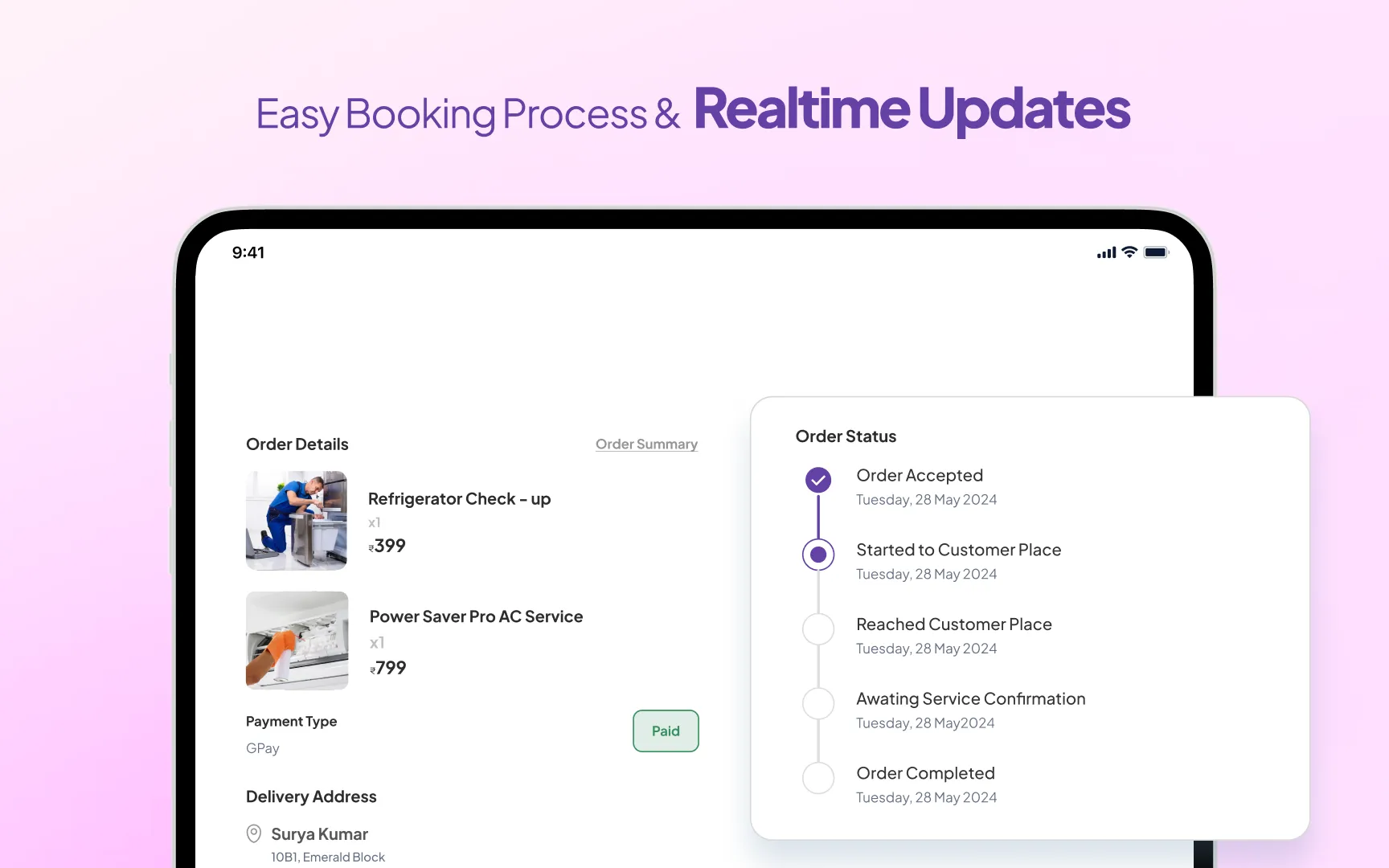Click the cellular signal bars icon
Image resolution: width=1389 pixels, height=868 pixels.
(x=1106, y=253)
